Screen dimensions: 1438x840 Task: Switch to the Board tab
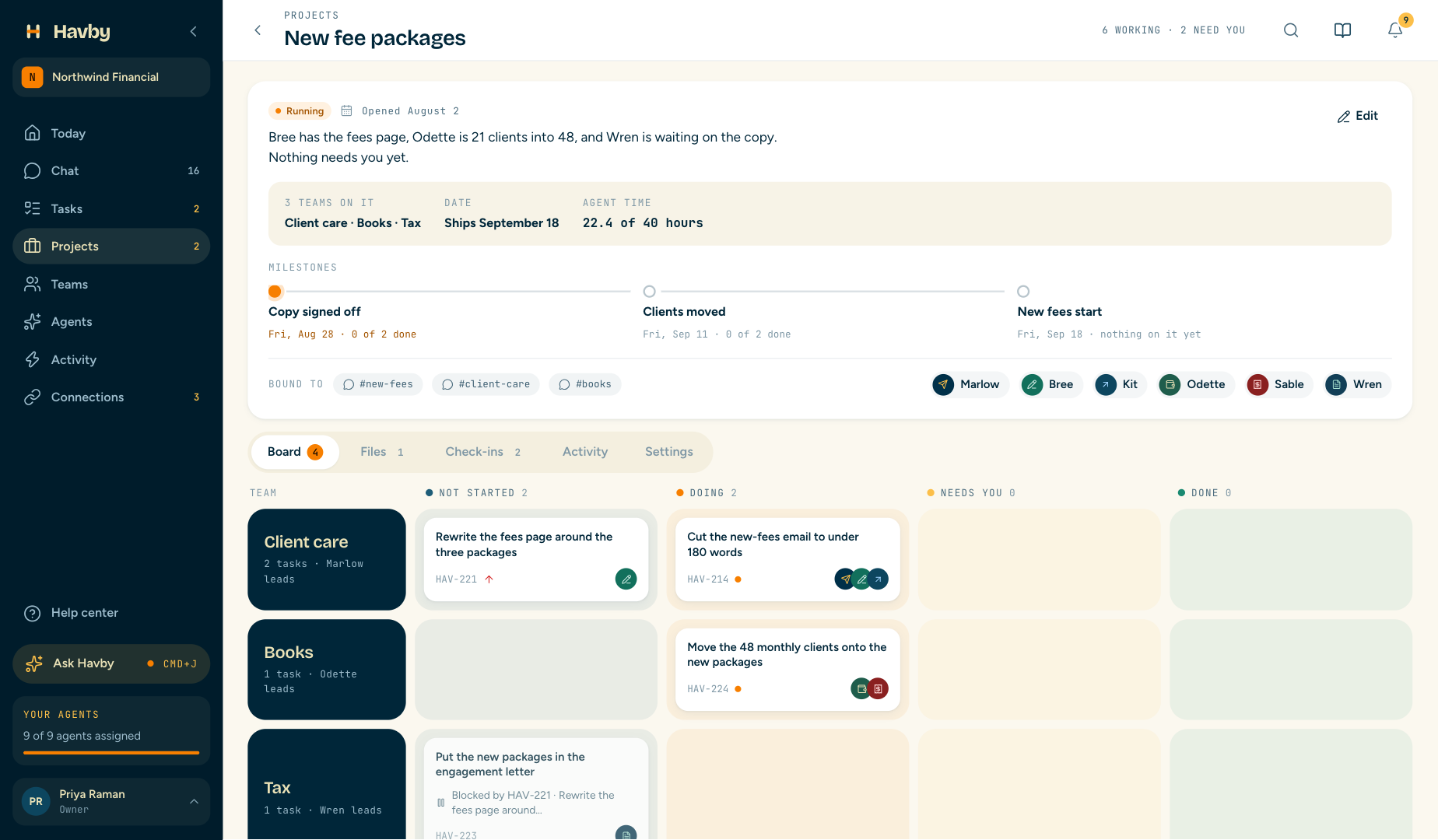pyautogui.click(x=295, y=452)
